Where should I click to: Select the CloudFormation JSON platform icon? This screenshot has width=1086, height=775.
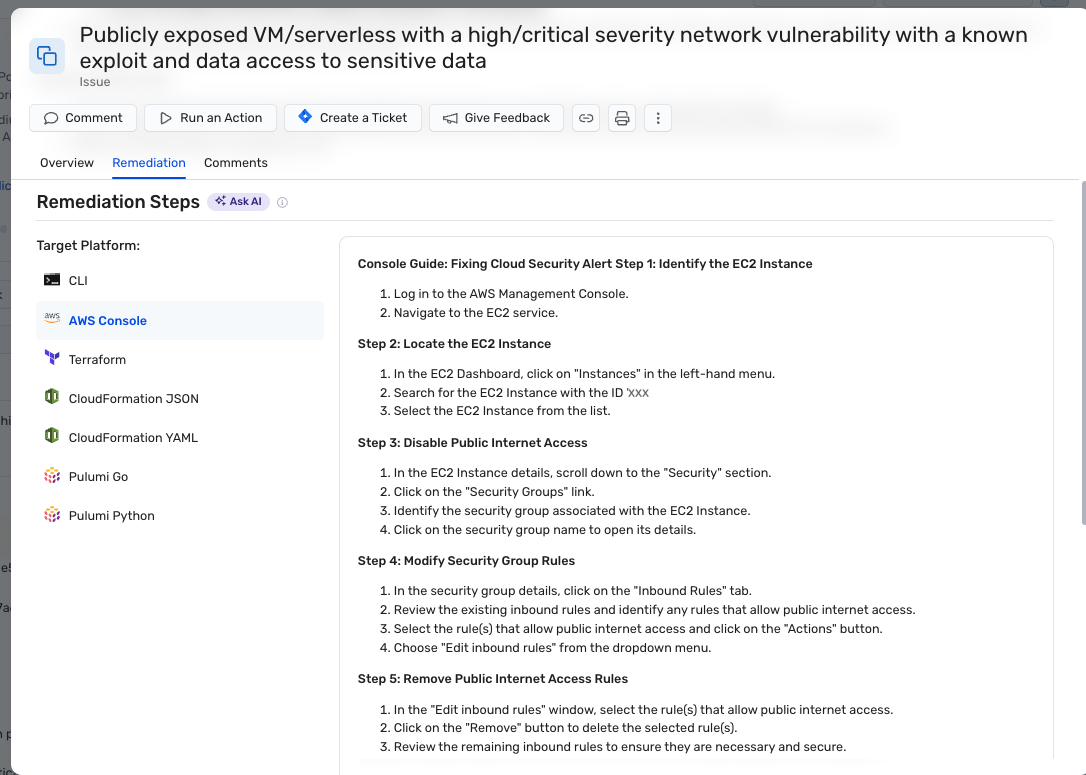click(51, 397)
